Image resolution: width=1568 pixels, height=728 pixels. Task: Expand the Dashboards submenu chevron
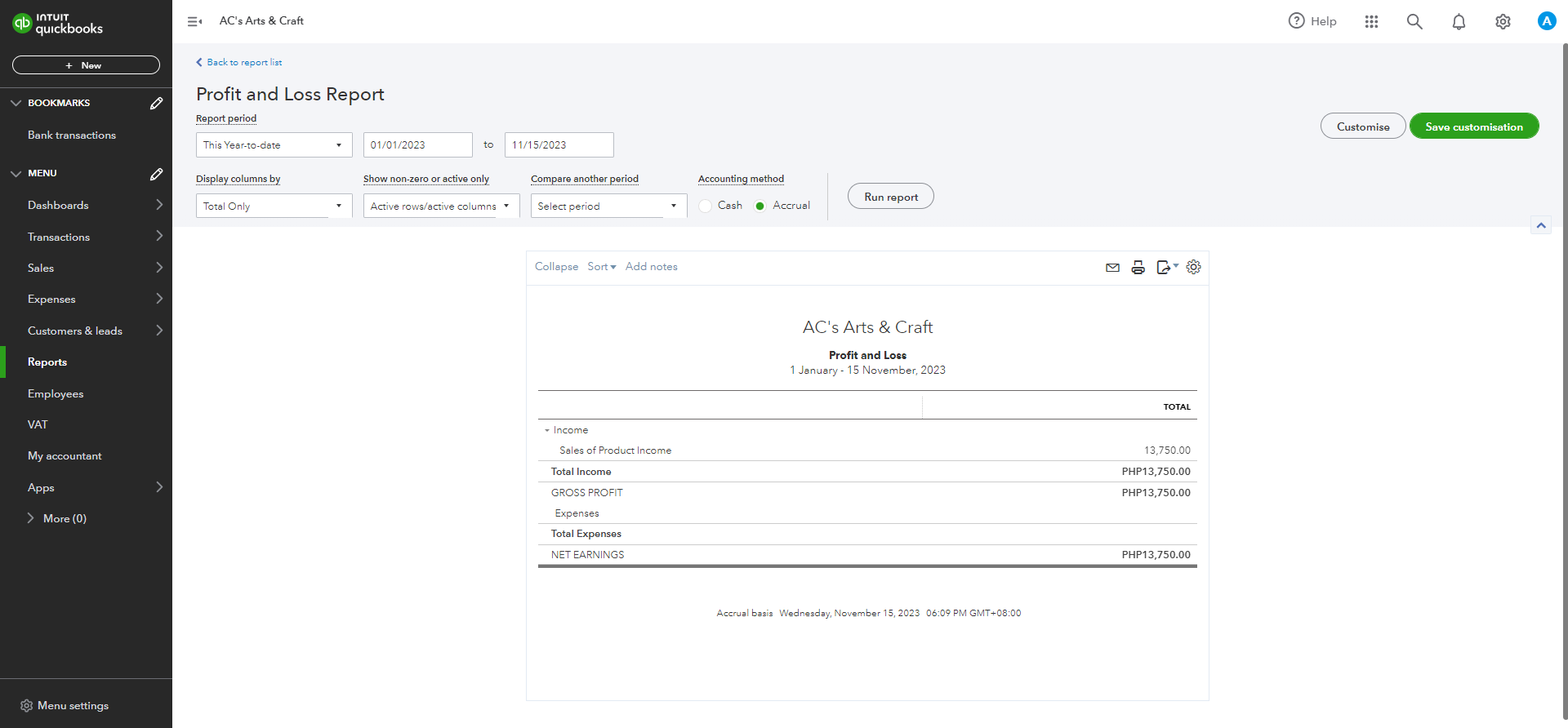click(159, 205)
